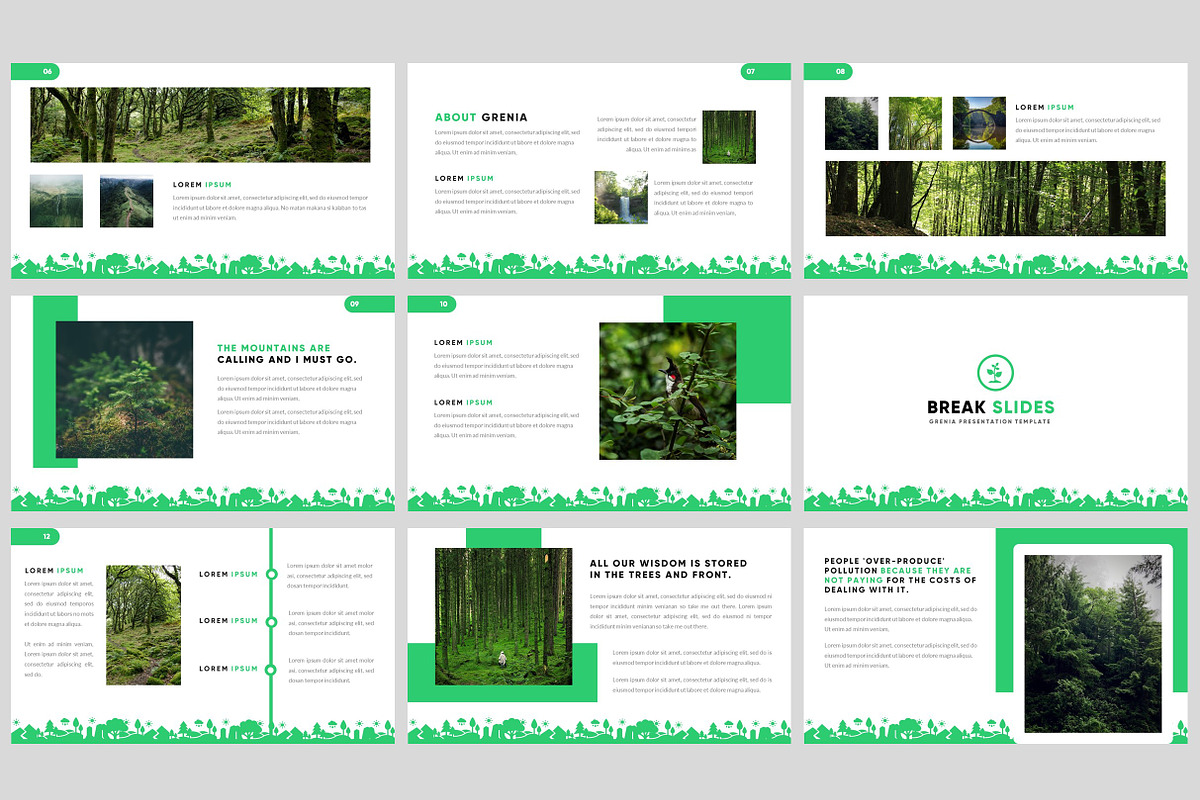
Task: Select the dark pine tree thumbnail on slide 08
Action: 852,123
